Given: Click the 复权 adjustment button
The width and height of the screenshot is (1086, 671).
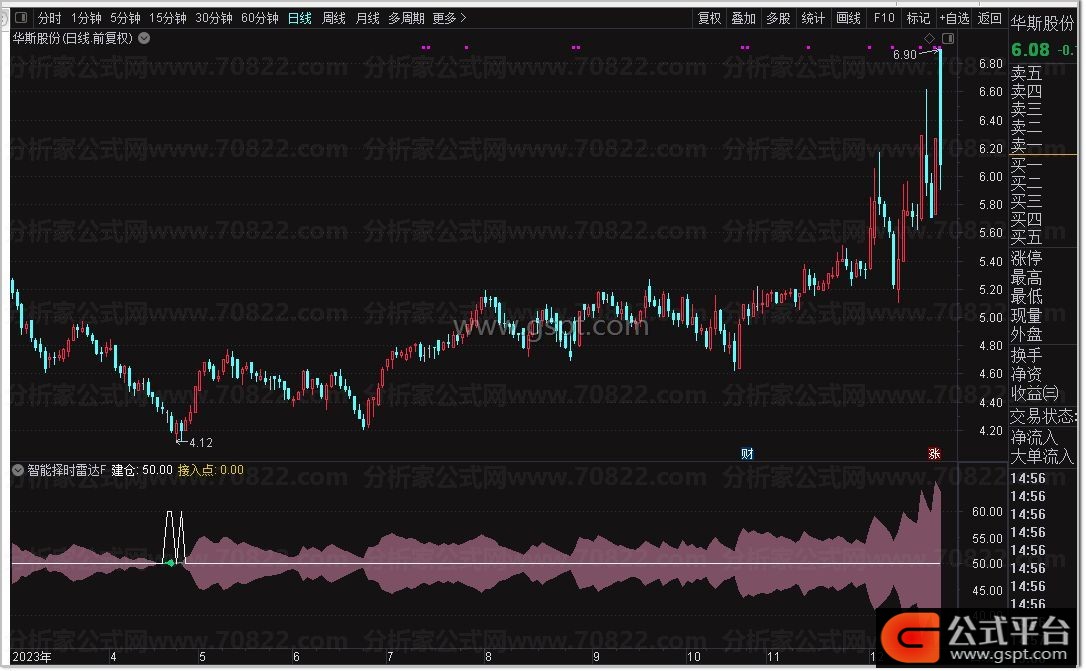Looking at the screenshot, I should coord(709,18).
